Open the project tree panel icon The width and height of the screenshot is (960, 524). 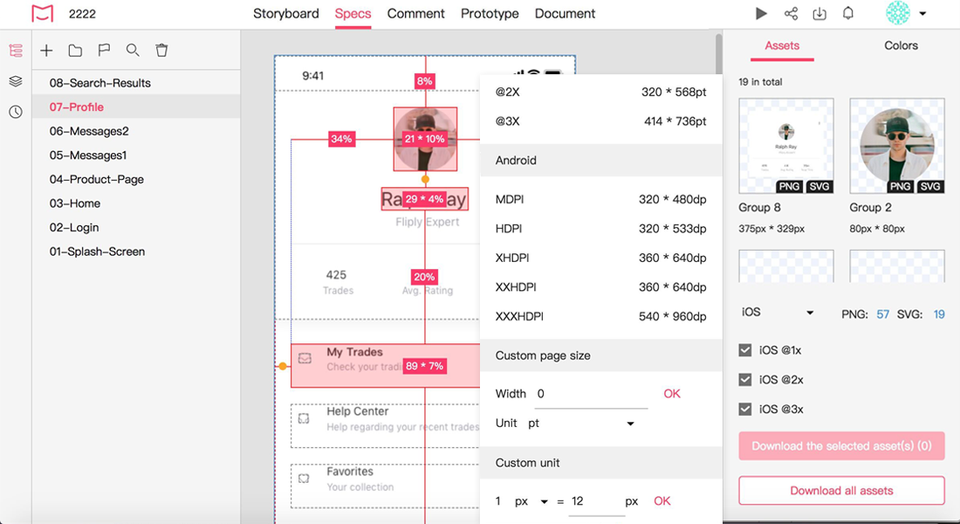point(16,50)
